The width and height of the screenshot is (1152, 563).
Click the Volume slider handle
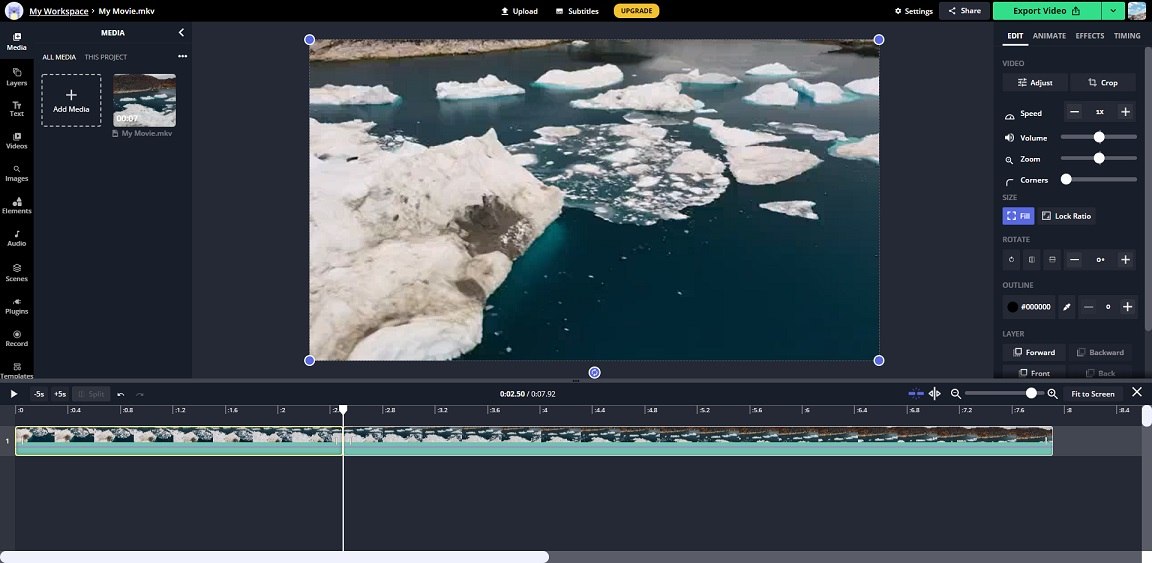tap(1099, 137)
